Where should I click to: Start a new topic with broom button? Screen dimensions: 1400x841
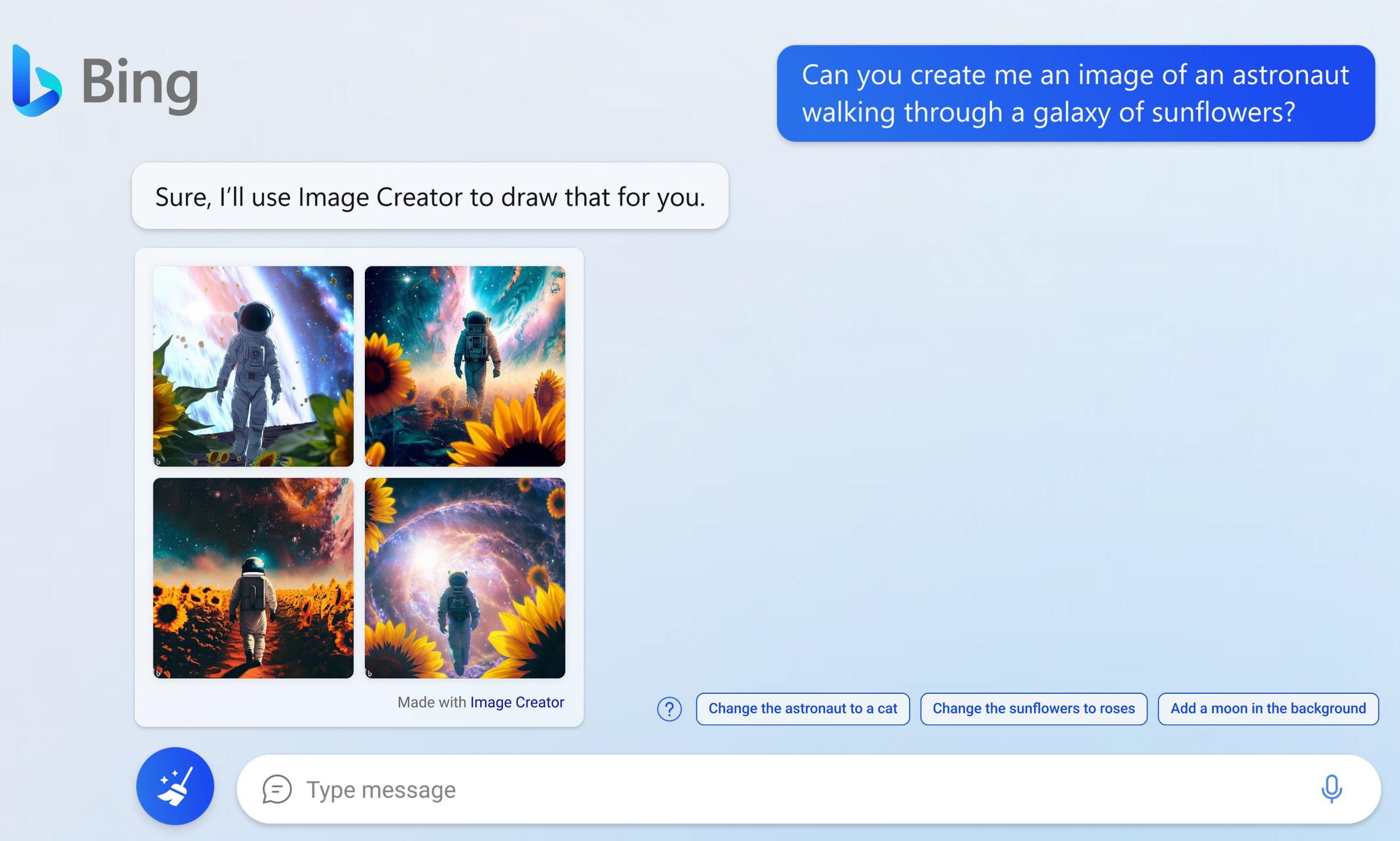(x=175, y=786)
